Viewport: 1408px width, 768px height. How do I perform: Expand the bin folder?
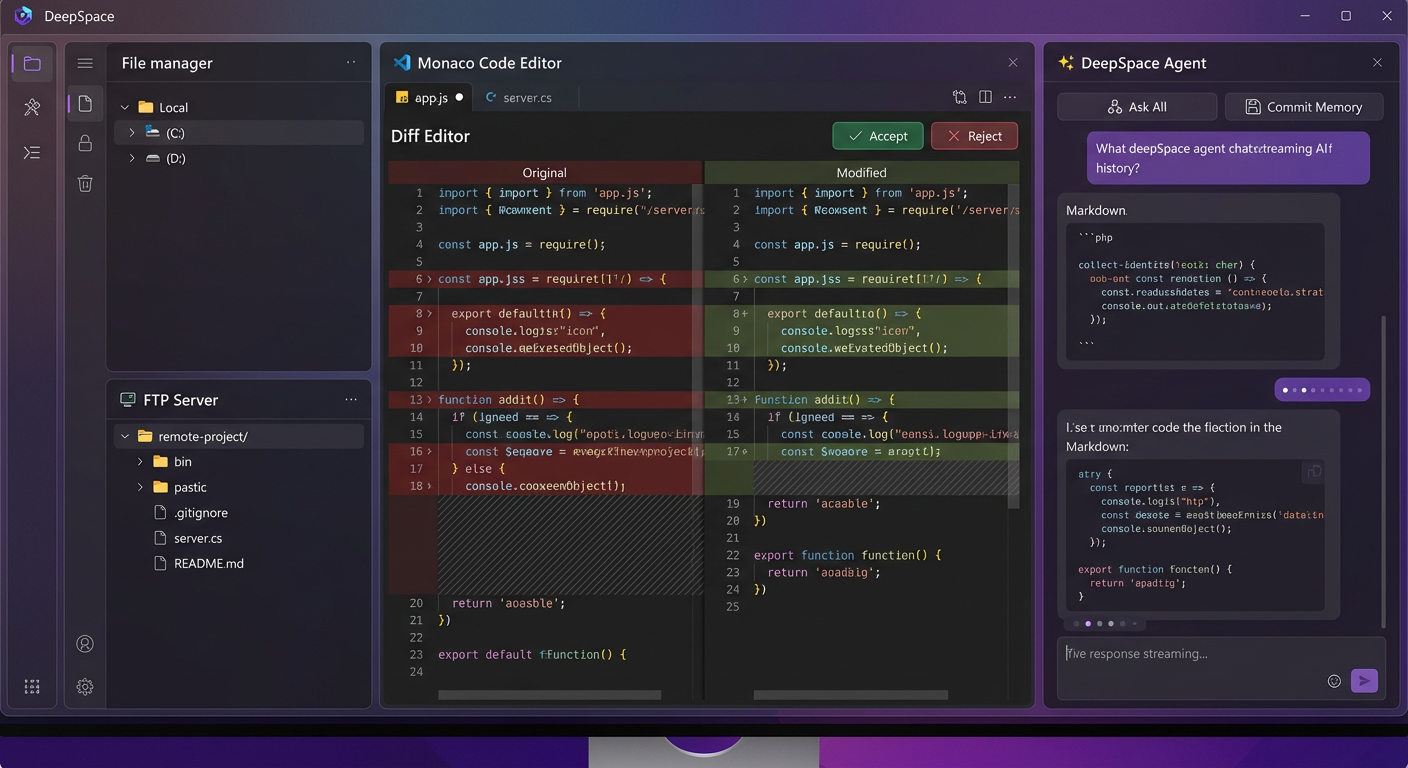[x=140, y=461]
